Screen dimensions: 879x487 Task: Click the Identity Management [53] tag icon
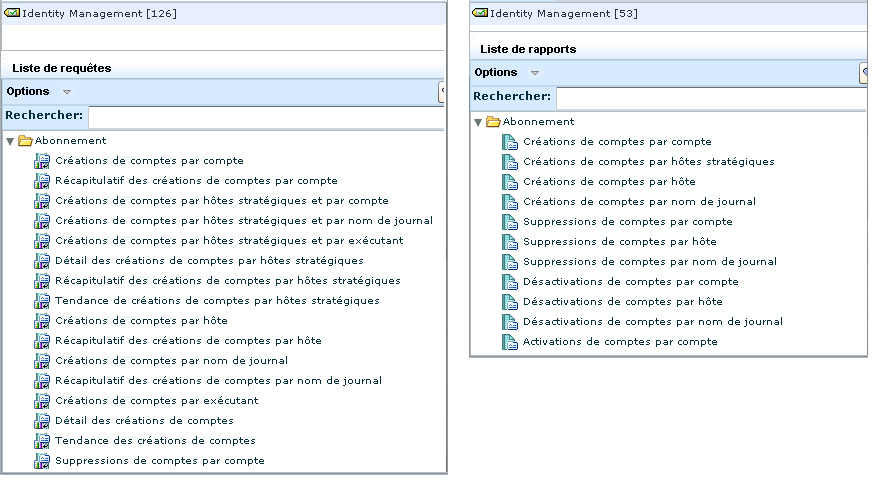480,13
